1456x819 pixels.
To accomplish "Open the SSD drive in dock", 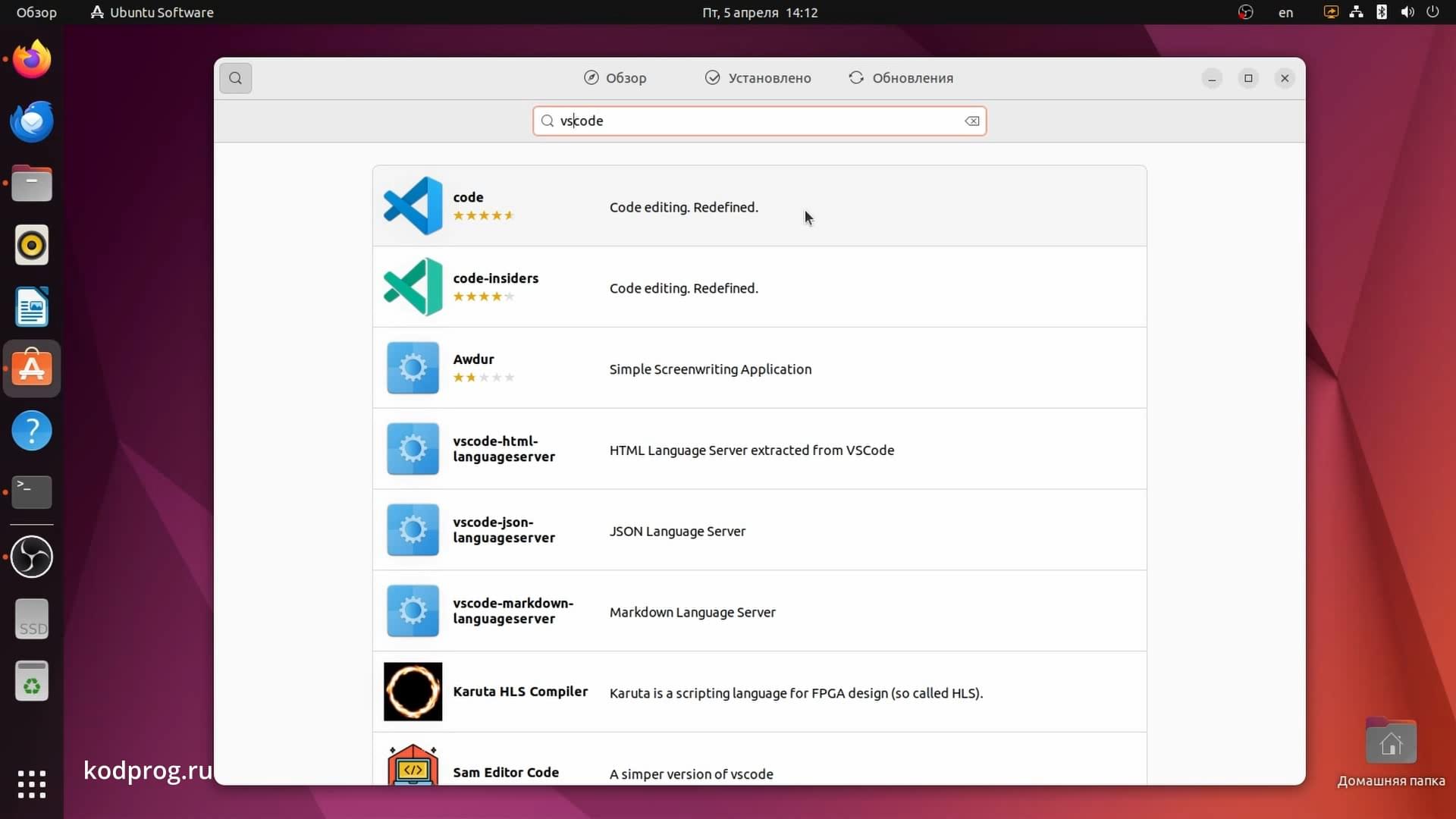I will tap(32, 619).
